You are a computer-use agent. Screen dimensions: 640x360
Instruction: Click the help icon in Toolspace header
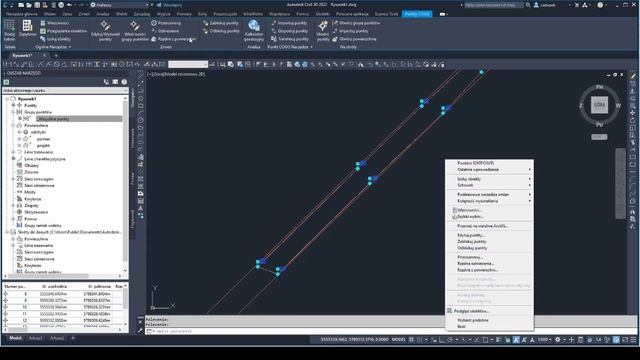(x=124, y=82)
